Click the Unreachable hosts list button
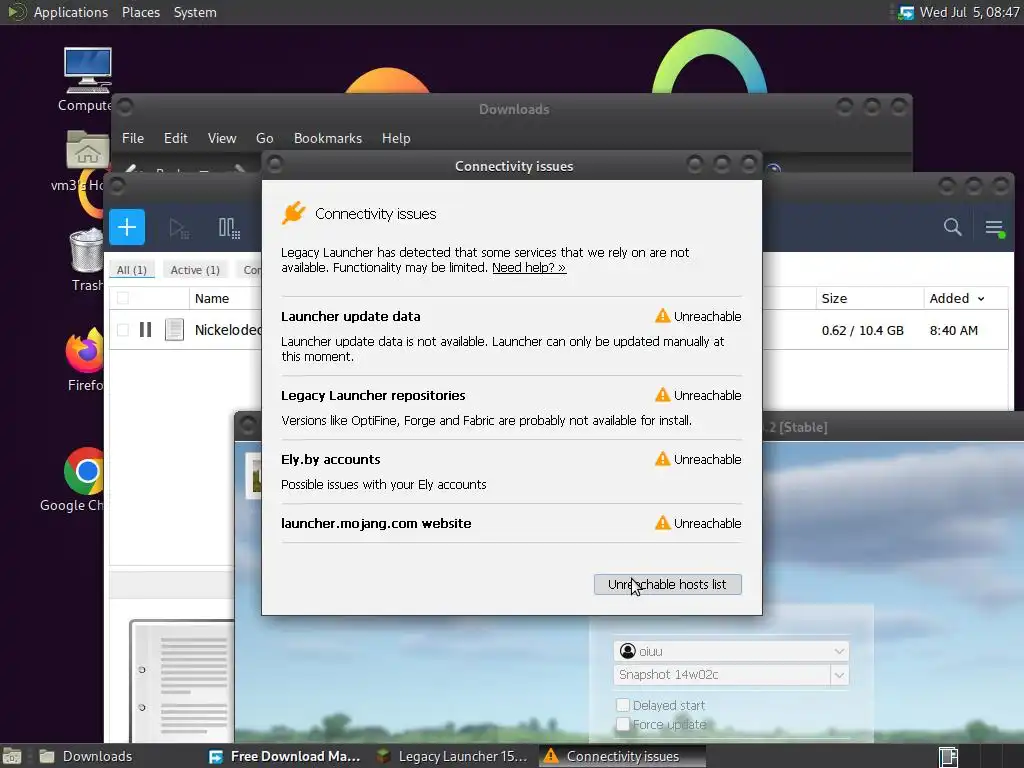This screenshot has height=768, width=1024. [667, 584]
